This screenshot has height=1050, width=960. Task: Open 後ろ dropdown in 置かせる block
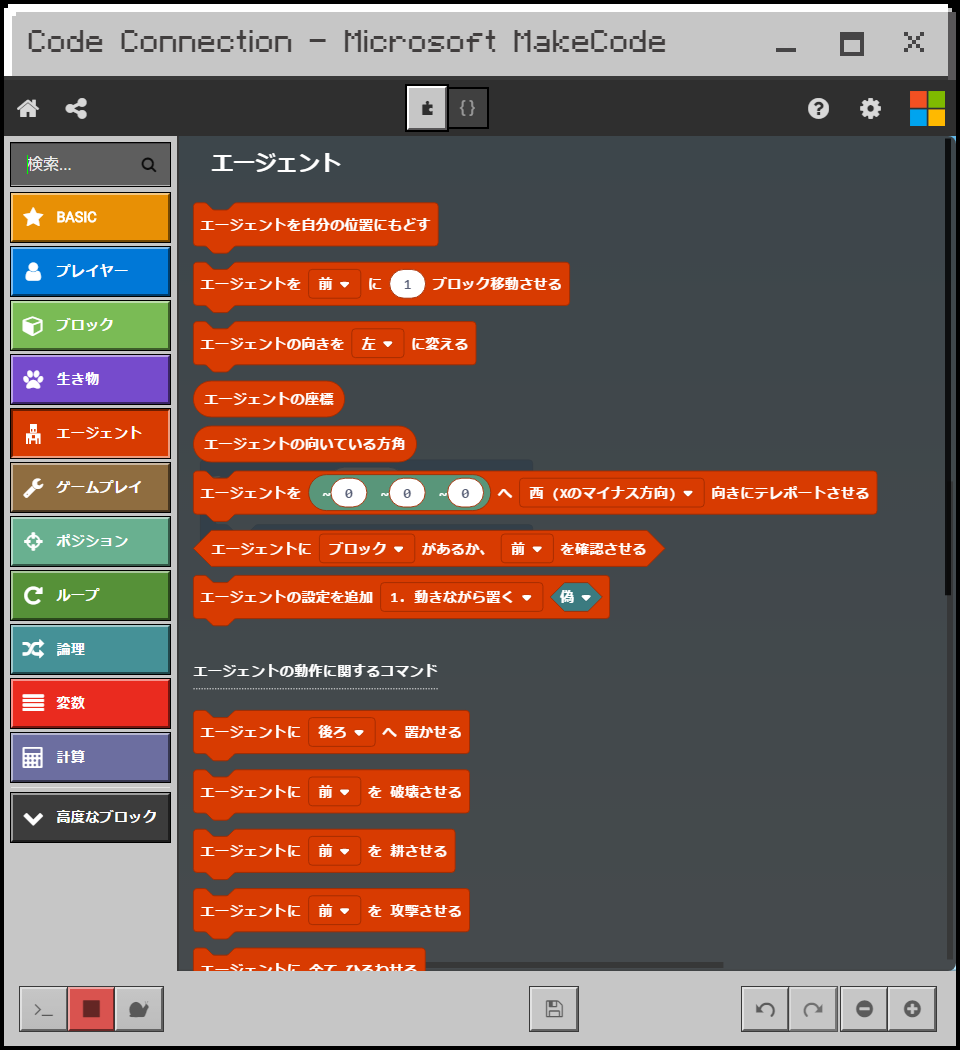pos(341,732)
